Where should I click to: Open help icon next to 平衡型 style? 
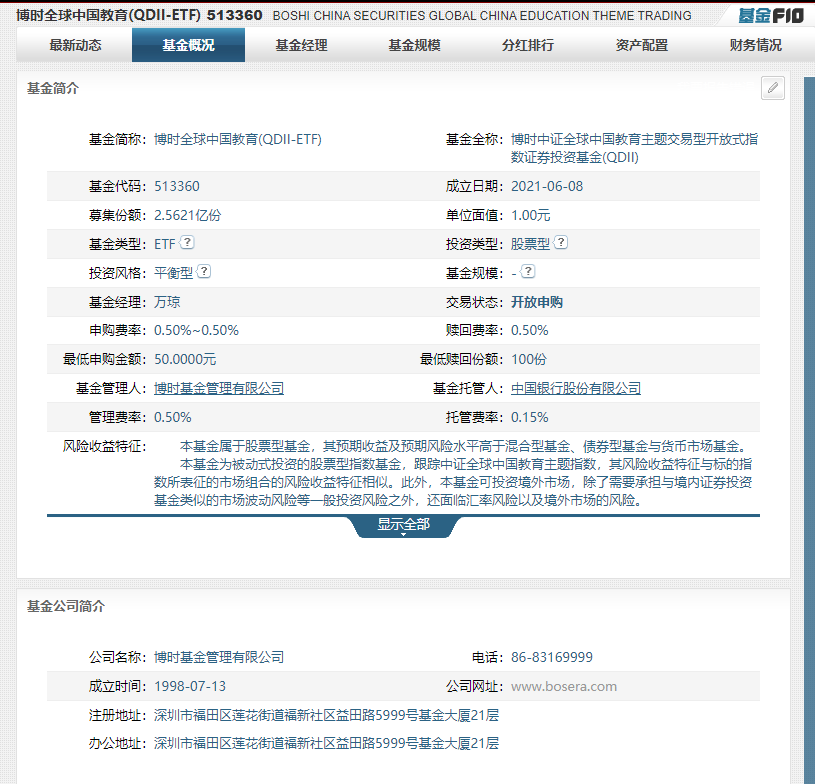pos(204,271)
